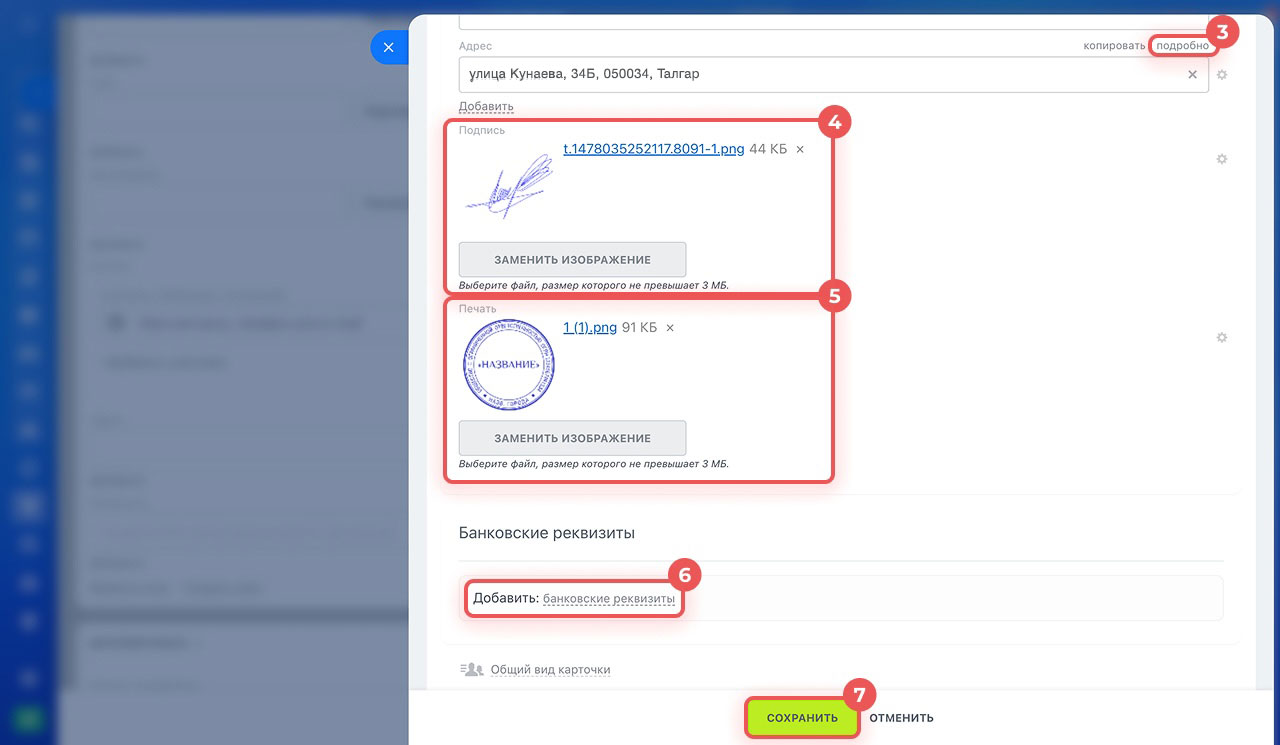The width and height of the screenshot is (1280, 745).
Task: Click Добавить link below the address field
Action: (486, 106)
